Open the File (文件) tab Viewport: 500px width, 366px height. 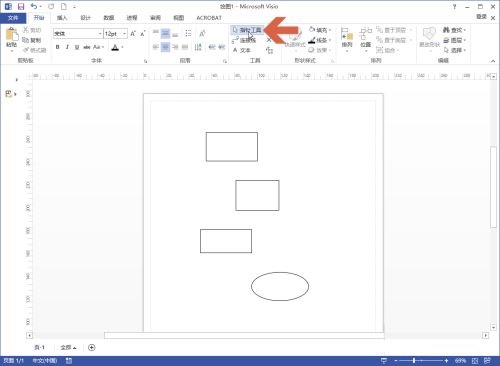coord(13,18)
